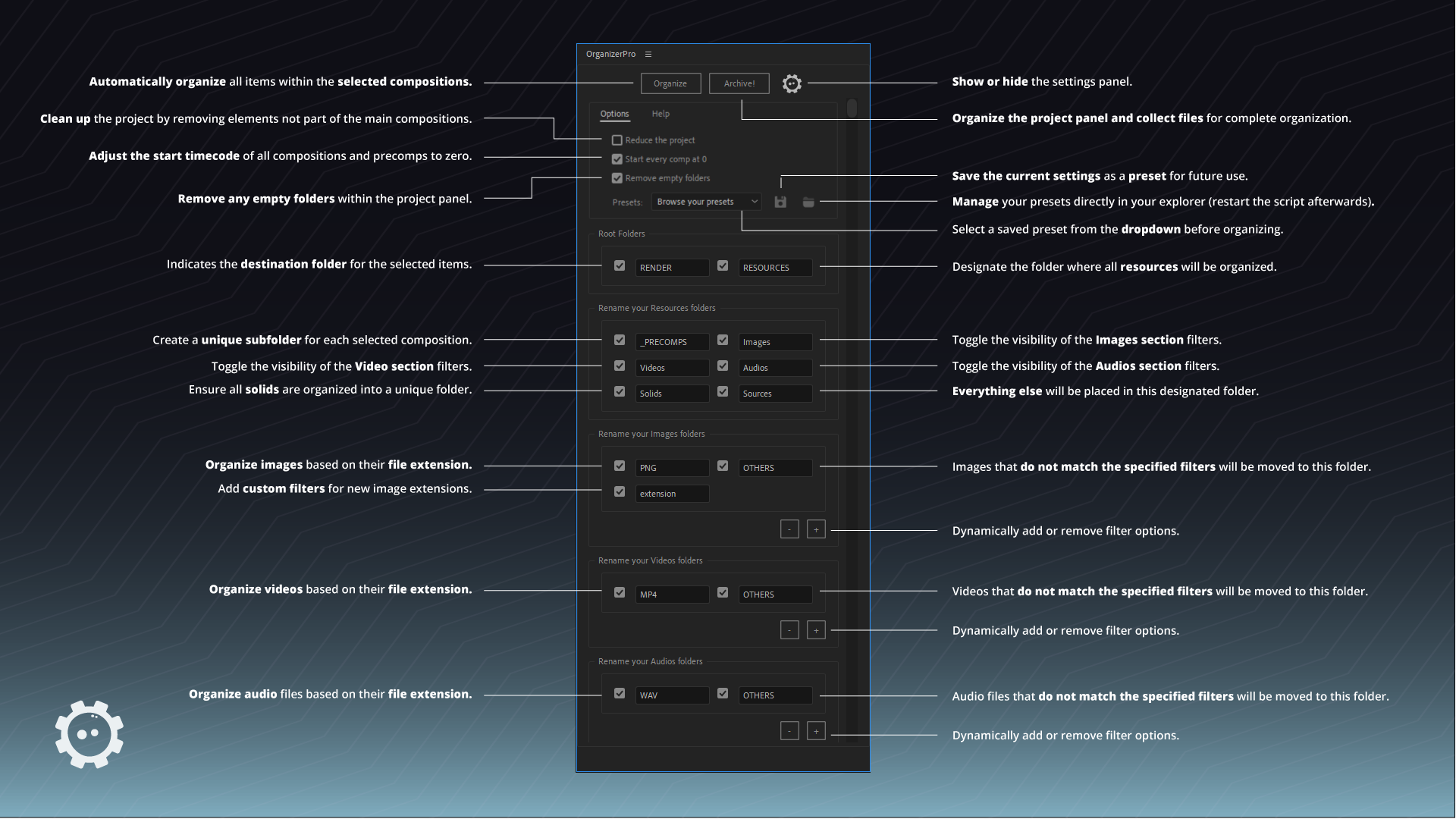Open the Browse your presets dropdown
Screen dimensions: 1456x819
tap(706, 202)
